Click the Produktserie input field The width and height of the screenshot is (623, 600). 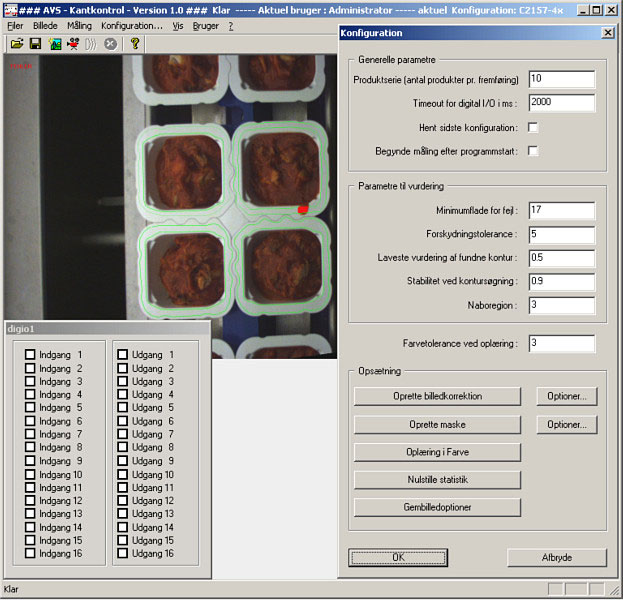(x=562, y=79)
